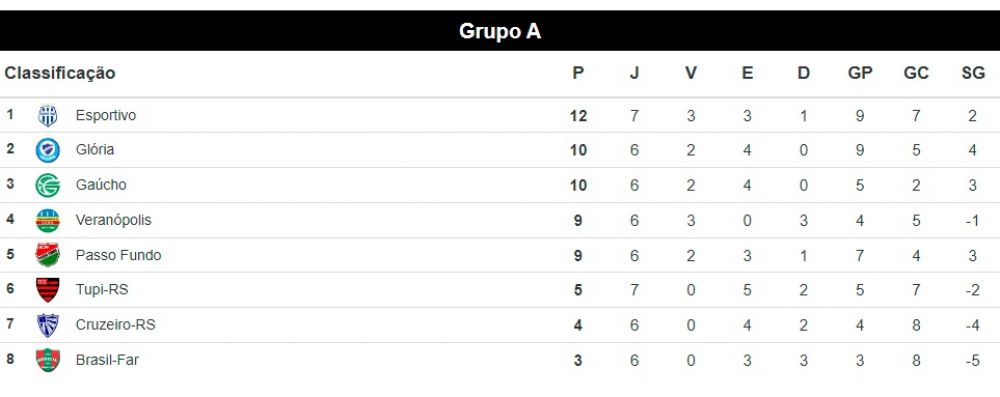
Task: Click the Grupo A header bar
Action: click(x=500, y=31)
